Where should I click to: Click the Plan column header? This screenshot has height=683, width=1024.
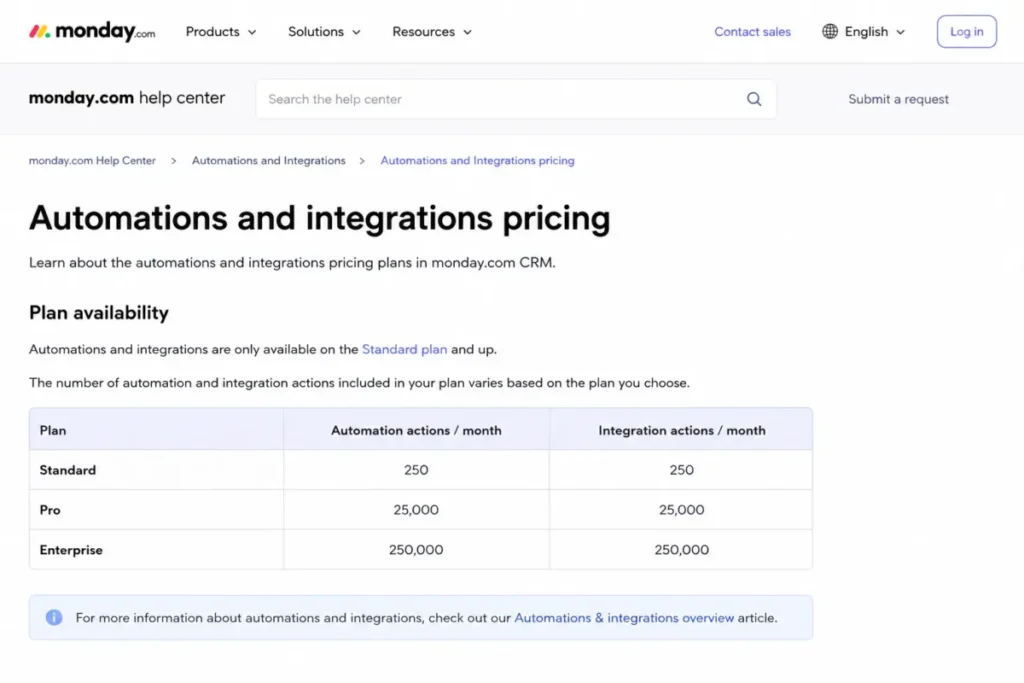[x=53, y=430]
